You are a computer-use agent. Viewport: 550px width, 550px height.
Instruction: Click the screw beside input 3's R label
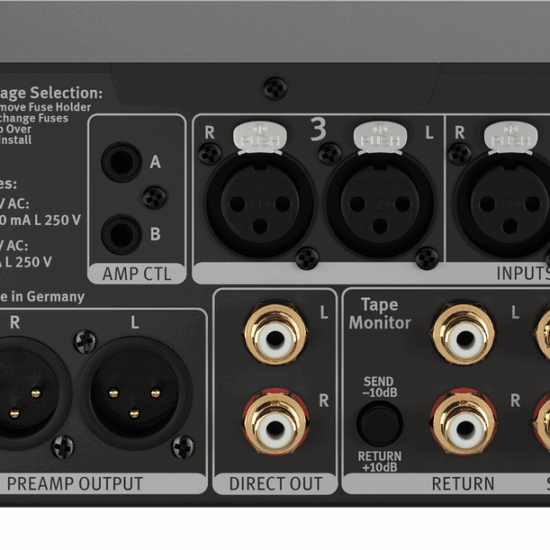tap(210, 154)
